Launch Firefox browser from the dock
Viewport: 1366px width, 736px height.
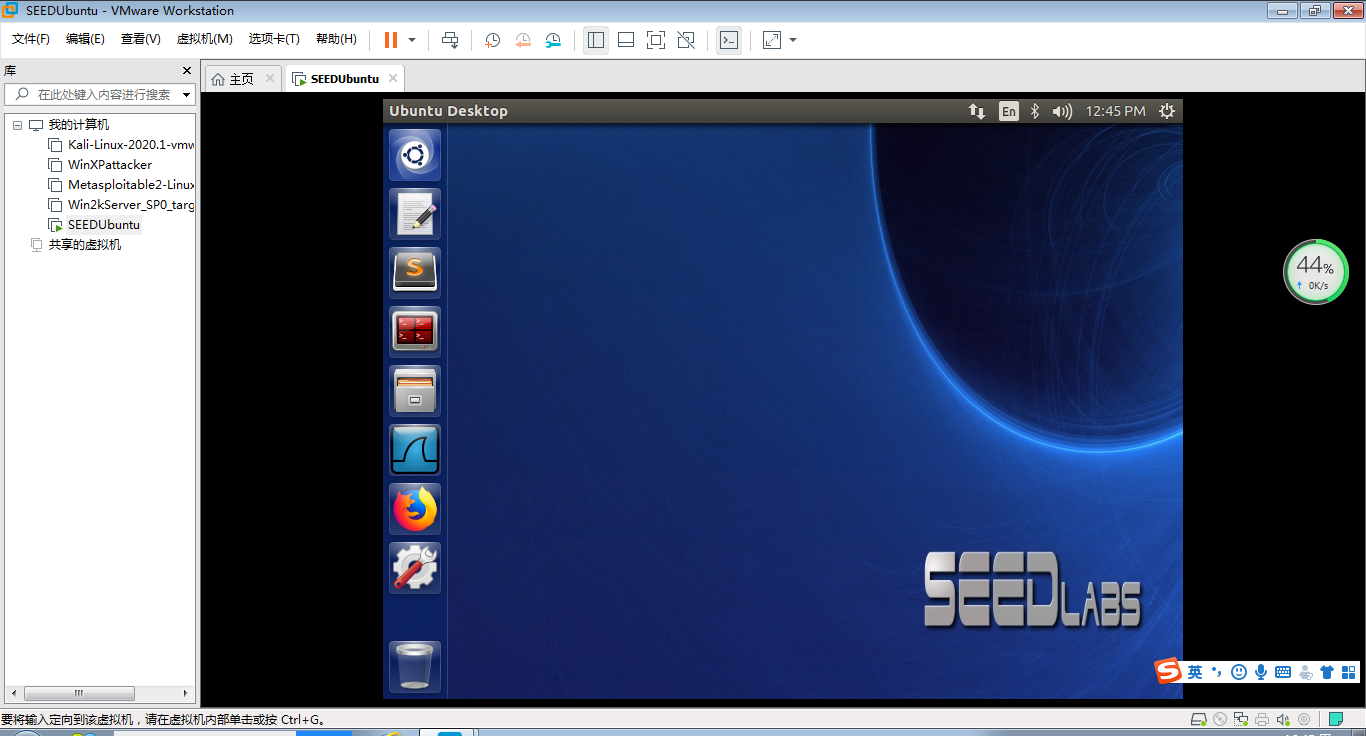click(x=414, y=509)
